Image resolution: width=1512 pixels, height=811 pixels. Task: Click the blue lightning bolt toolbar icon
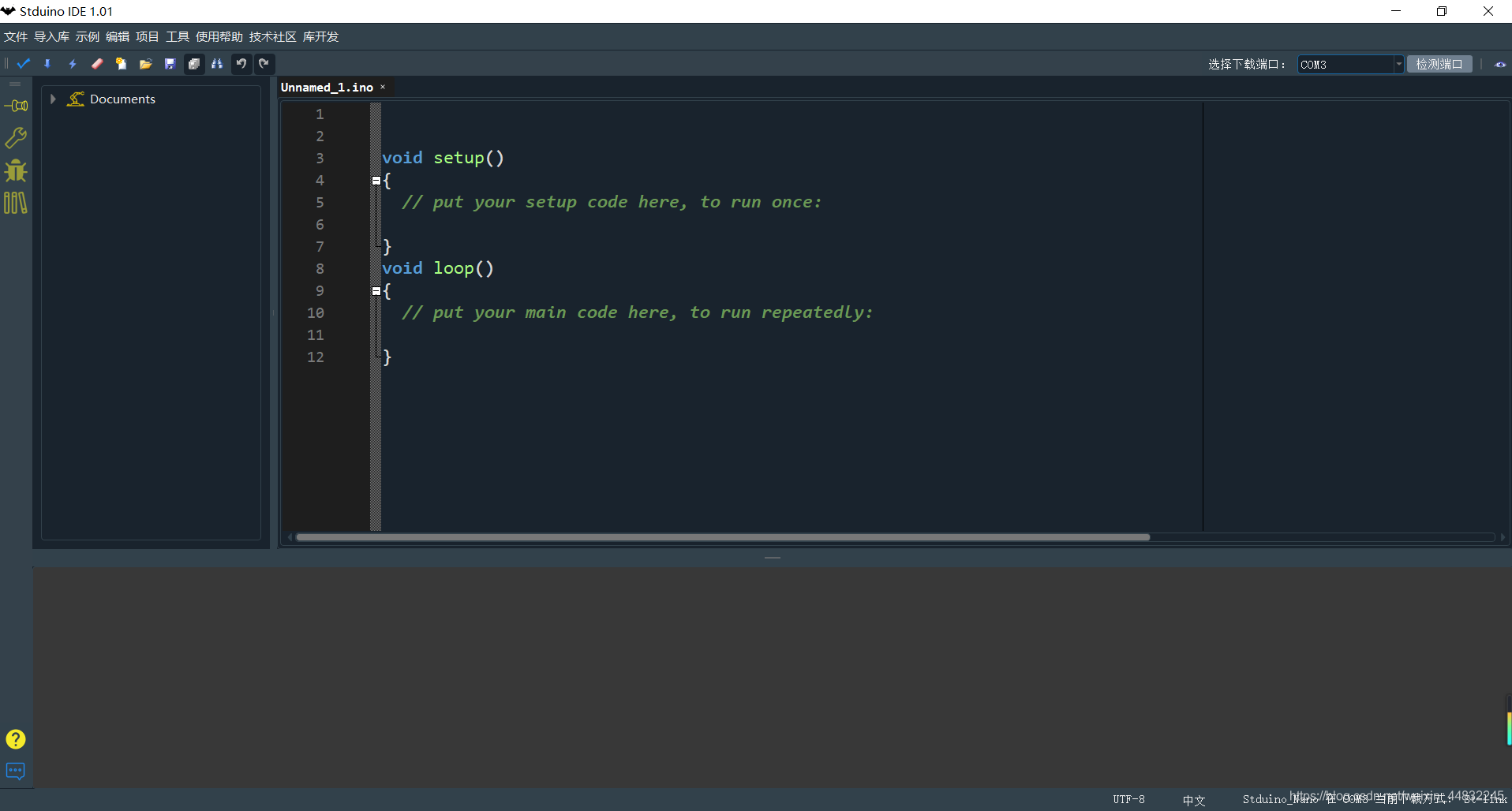(x=73, y=64)
